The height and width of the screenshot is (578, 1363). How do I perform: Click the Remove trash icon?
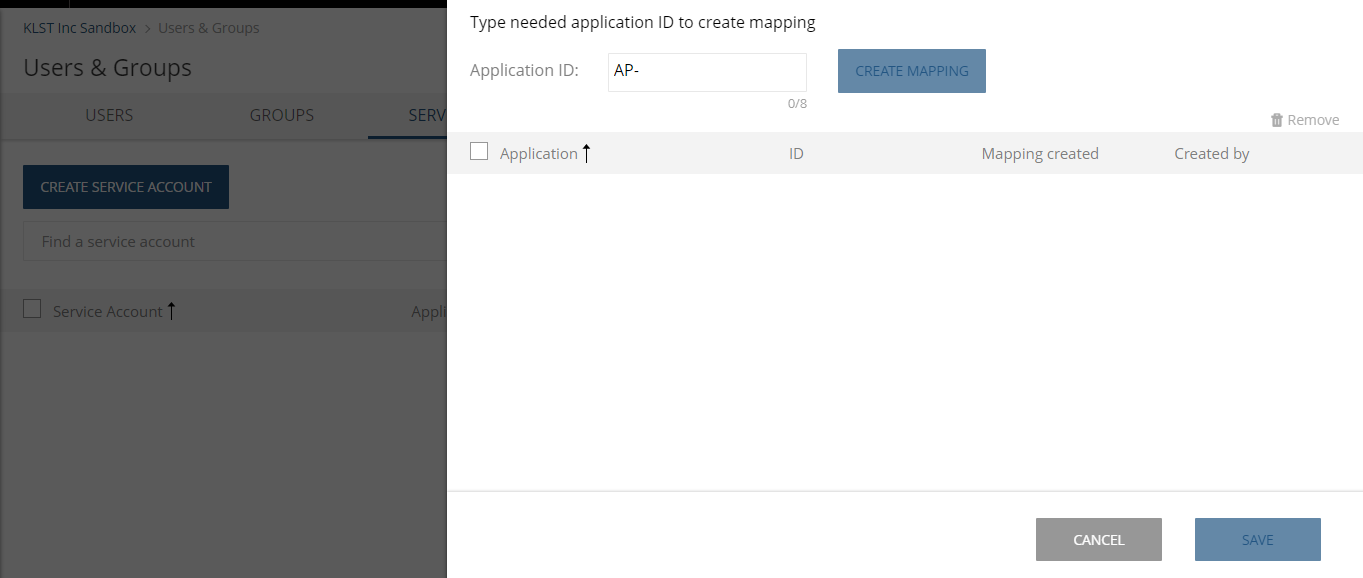point(1277,120)
